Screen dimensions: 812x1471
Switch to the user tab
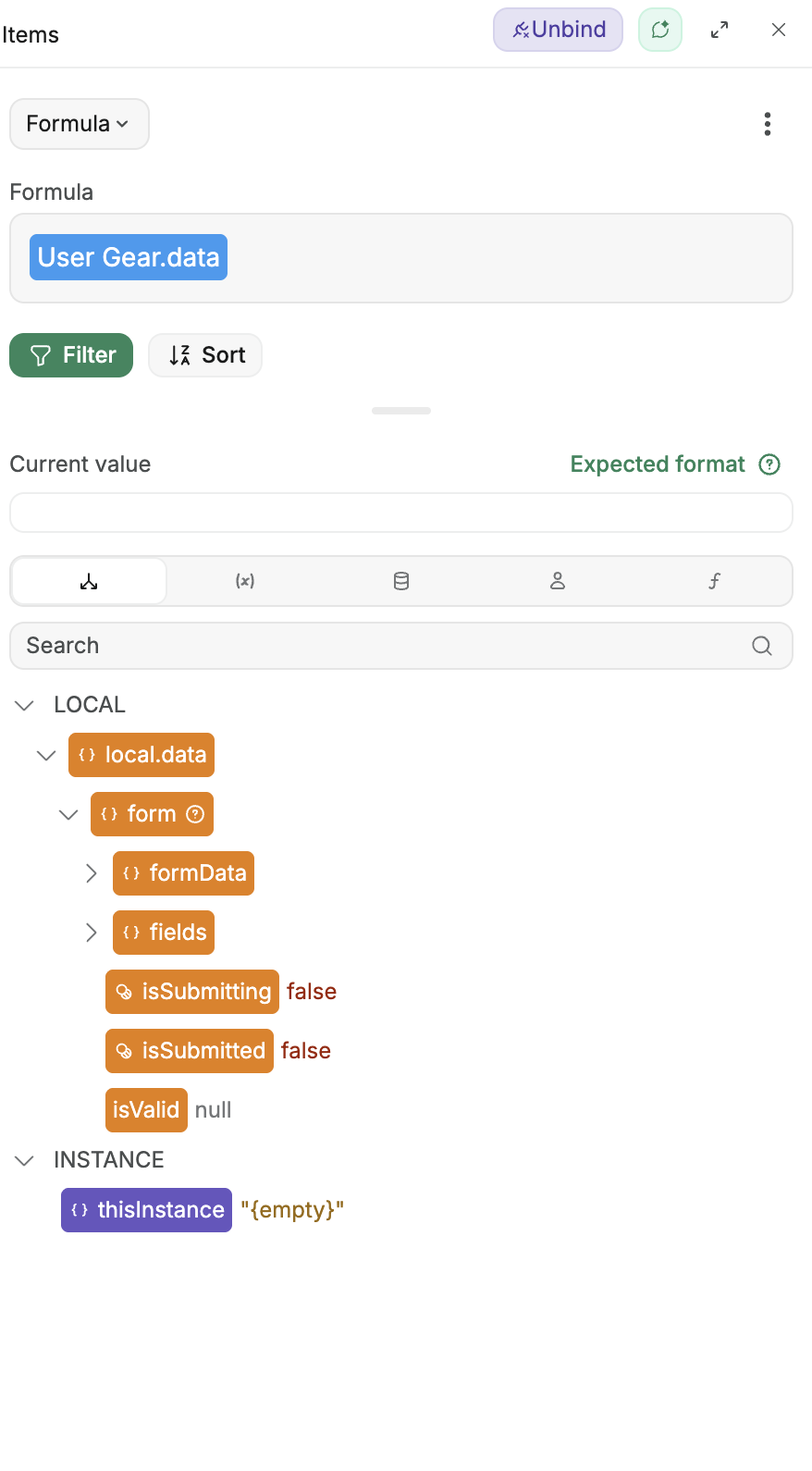(x=558, y=581)
